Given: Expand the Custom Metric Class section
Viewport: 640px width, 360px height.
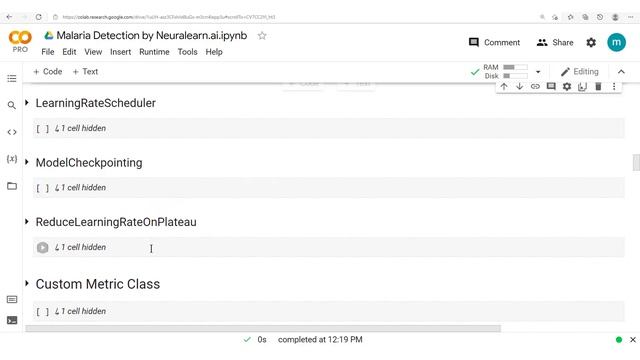Looking at the screenshot, I should [27, 283].
